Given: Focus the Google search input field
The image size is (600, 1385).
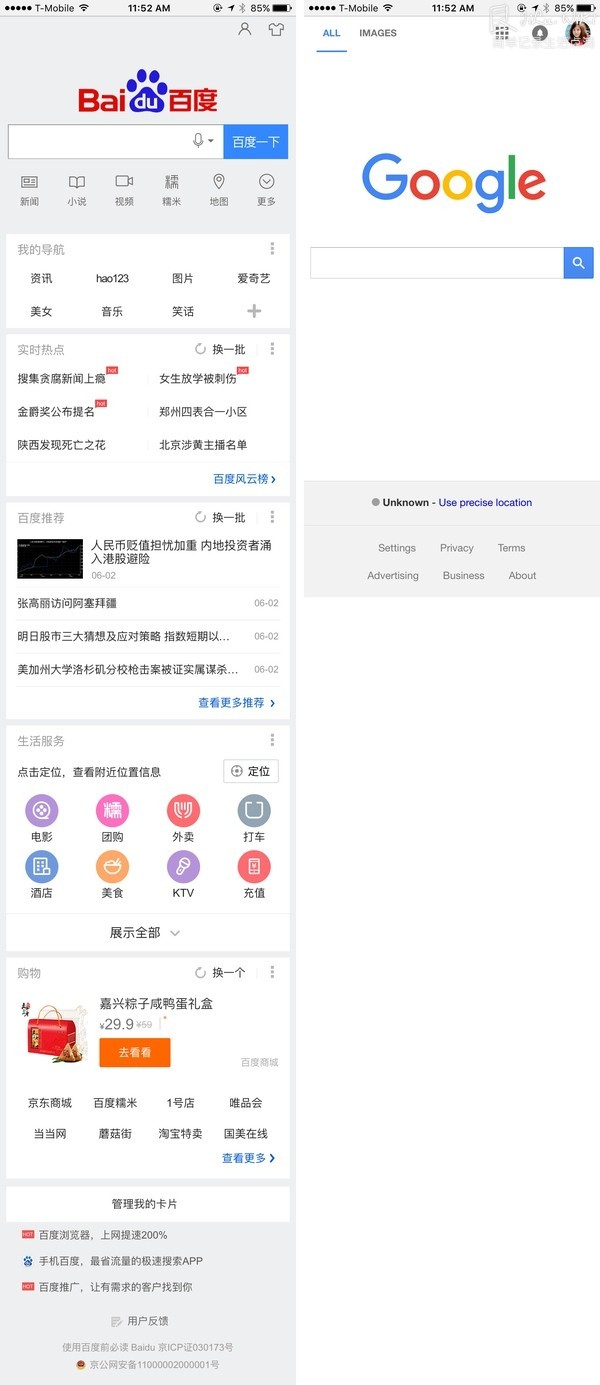Looking at the screenshot, I should pyautogui.click(x=437, y=263).
